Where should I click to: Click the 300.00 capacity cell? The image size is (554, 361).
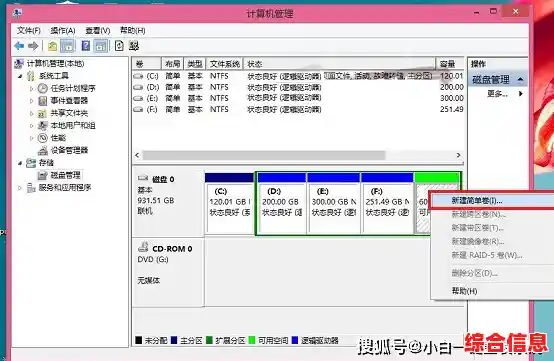pos(452,98)
